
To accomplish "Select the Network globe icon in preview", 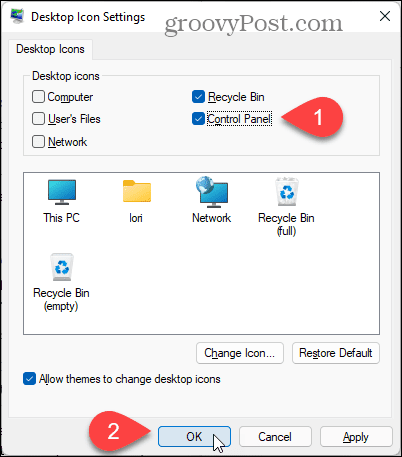I will pos(212,191).
